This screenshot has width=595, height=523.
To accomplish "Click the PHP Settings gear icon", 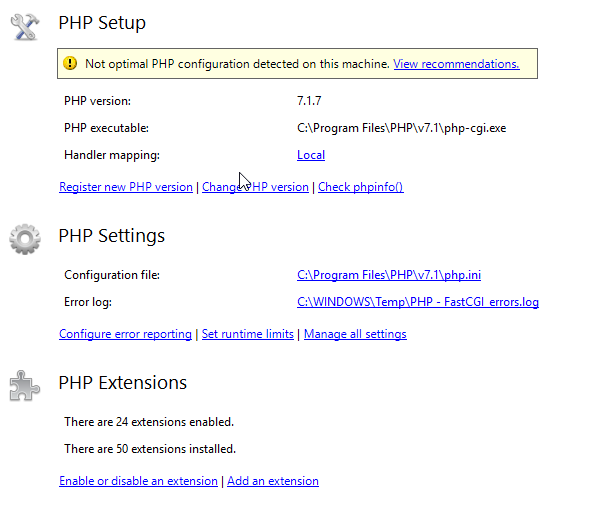I will pyautogui.click(x=25, y=239).
